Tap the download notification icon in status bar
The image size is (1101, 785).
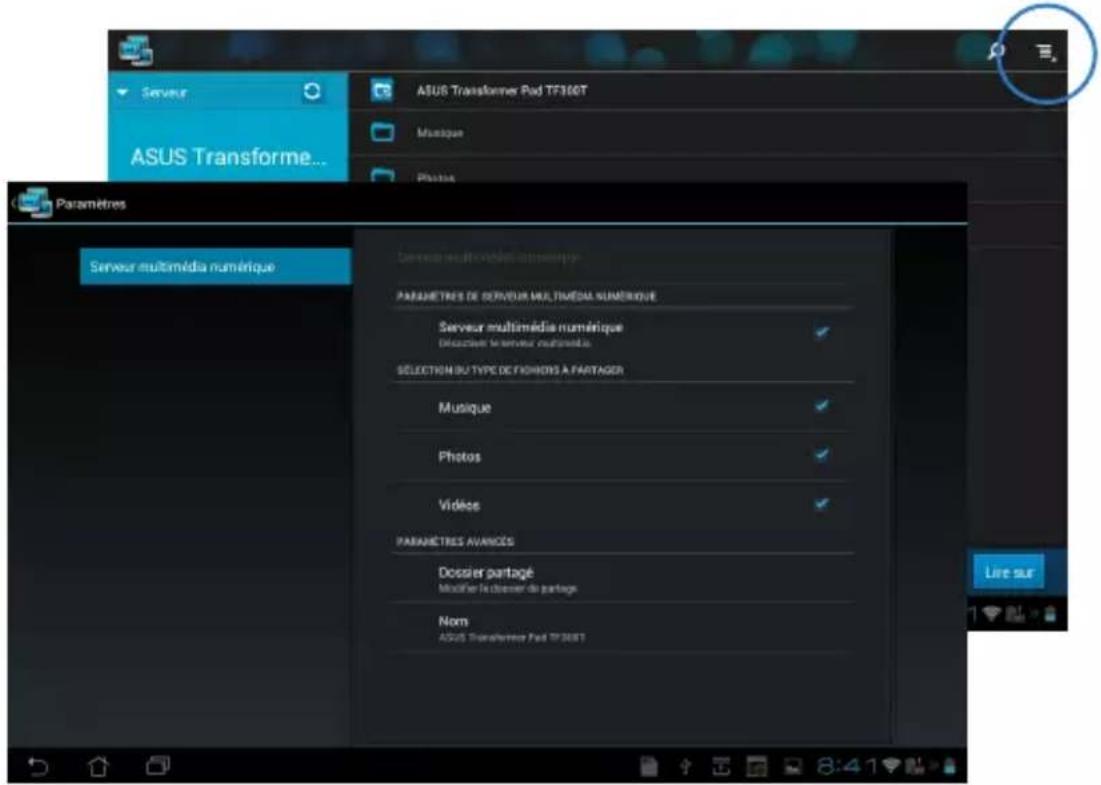[x=720, y=767]
